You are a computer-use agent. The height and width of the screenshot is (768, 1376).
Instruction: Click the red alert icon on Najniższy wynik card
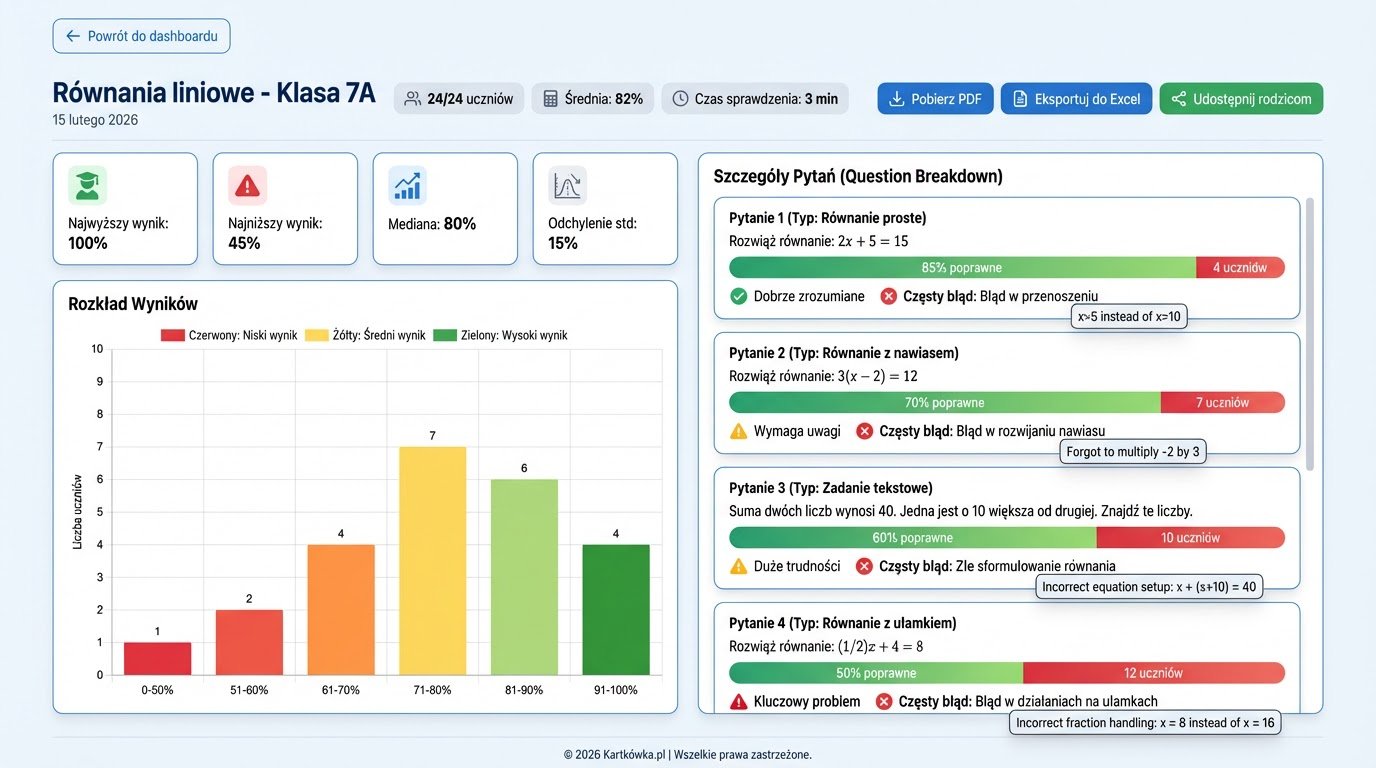pyautogui.click(x=246, y=184)
